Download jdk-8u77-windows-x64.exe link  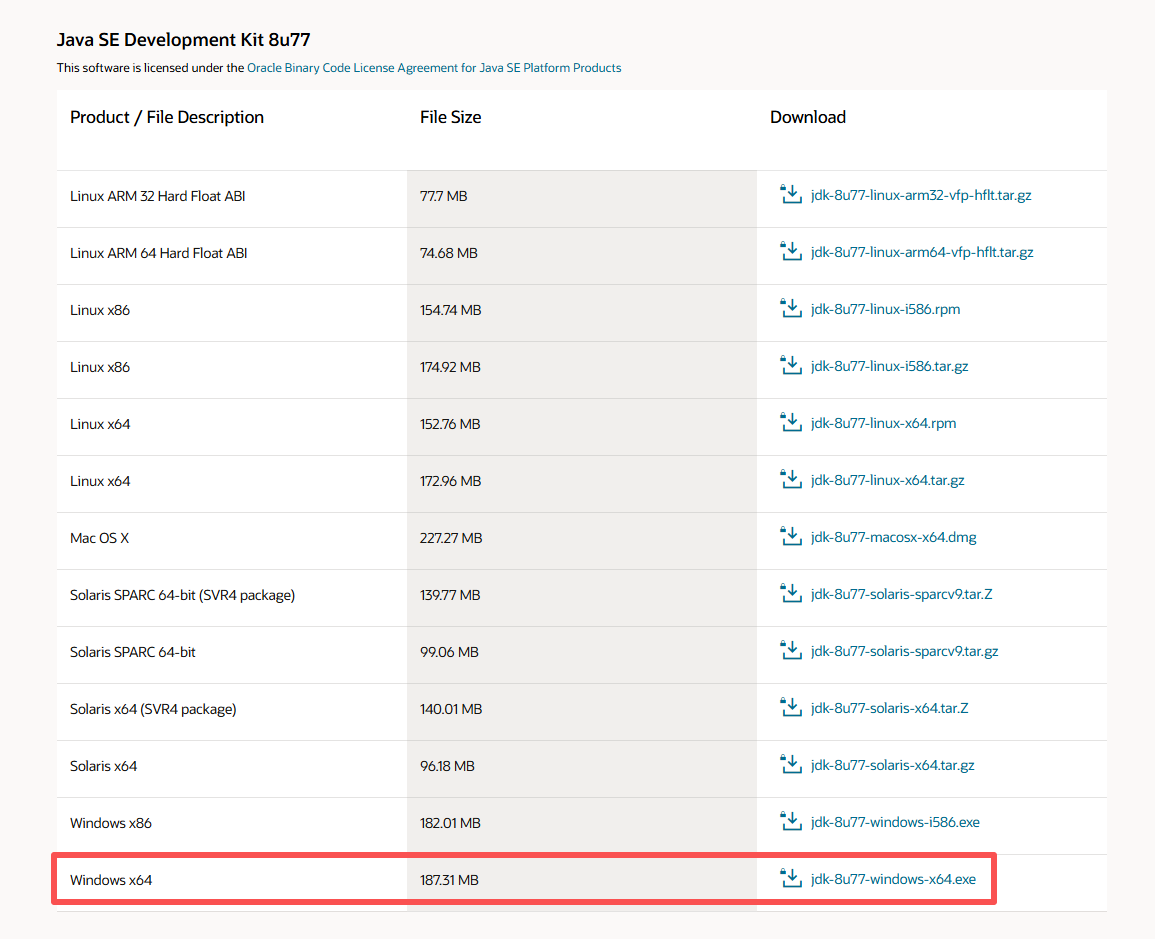pos(893,879)
